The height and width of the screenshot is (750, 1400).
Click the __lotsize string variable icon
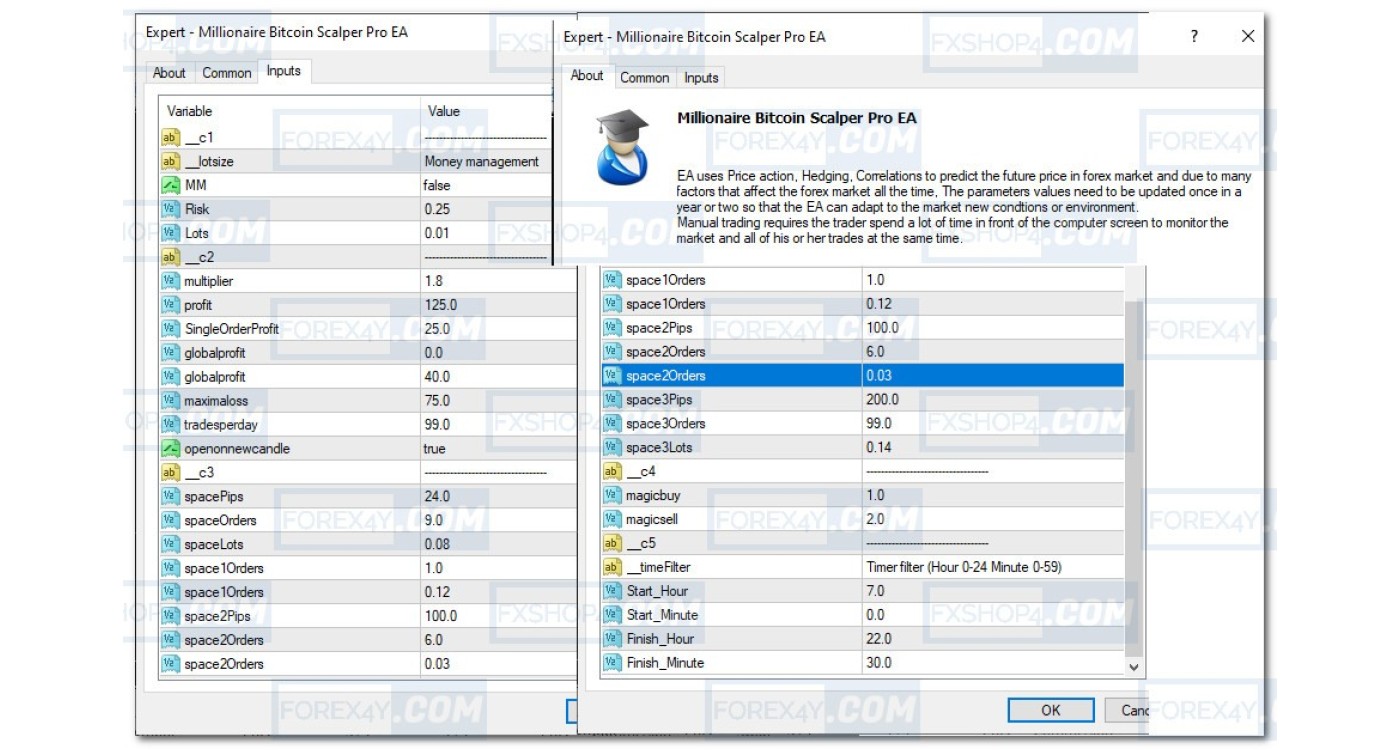[x=170, y=161]
